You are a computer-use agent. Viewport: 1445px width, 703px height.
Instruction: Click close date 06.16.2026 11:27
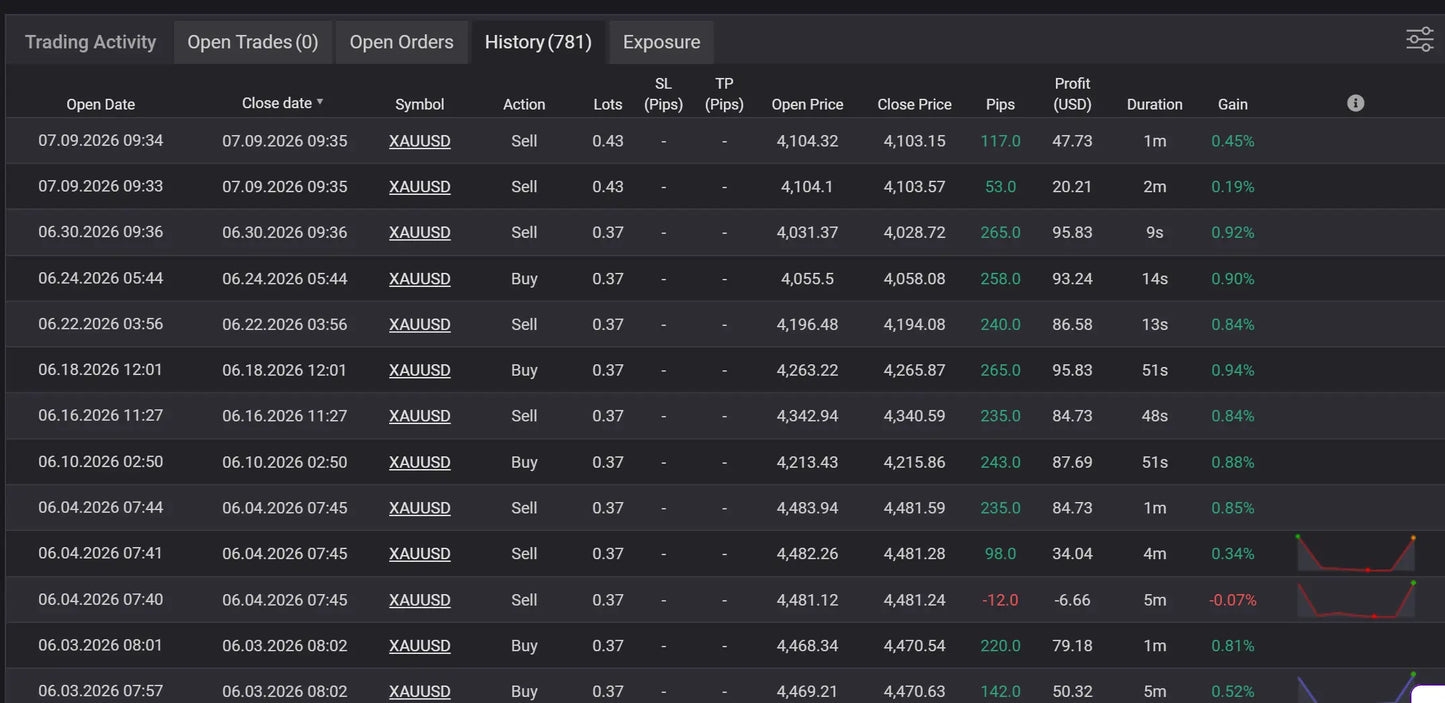click(284, 416)
